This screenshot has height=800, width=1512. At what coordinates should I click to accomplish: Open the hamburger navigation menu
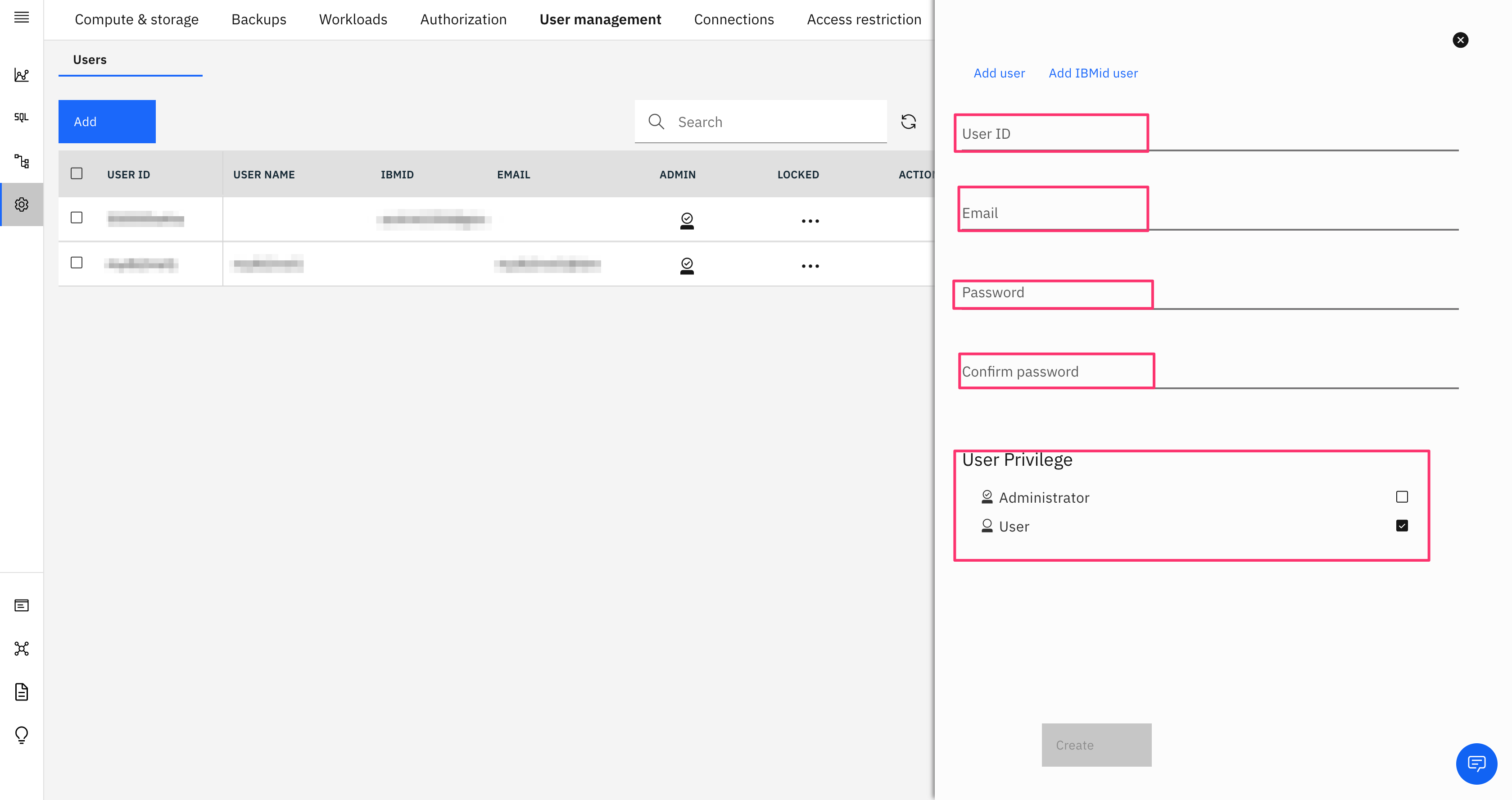22,17
